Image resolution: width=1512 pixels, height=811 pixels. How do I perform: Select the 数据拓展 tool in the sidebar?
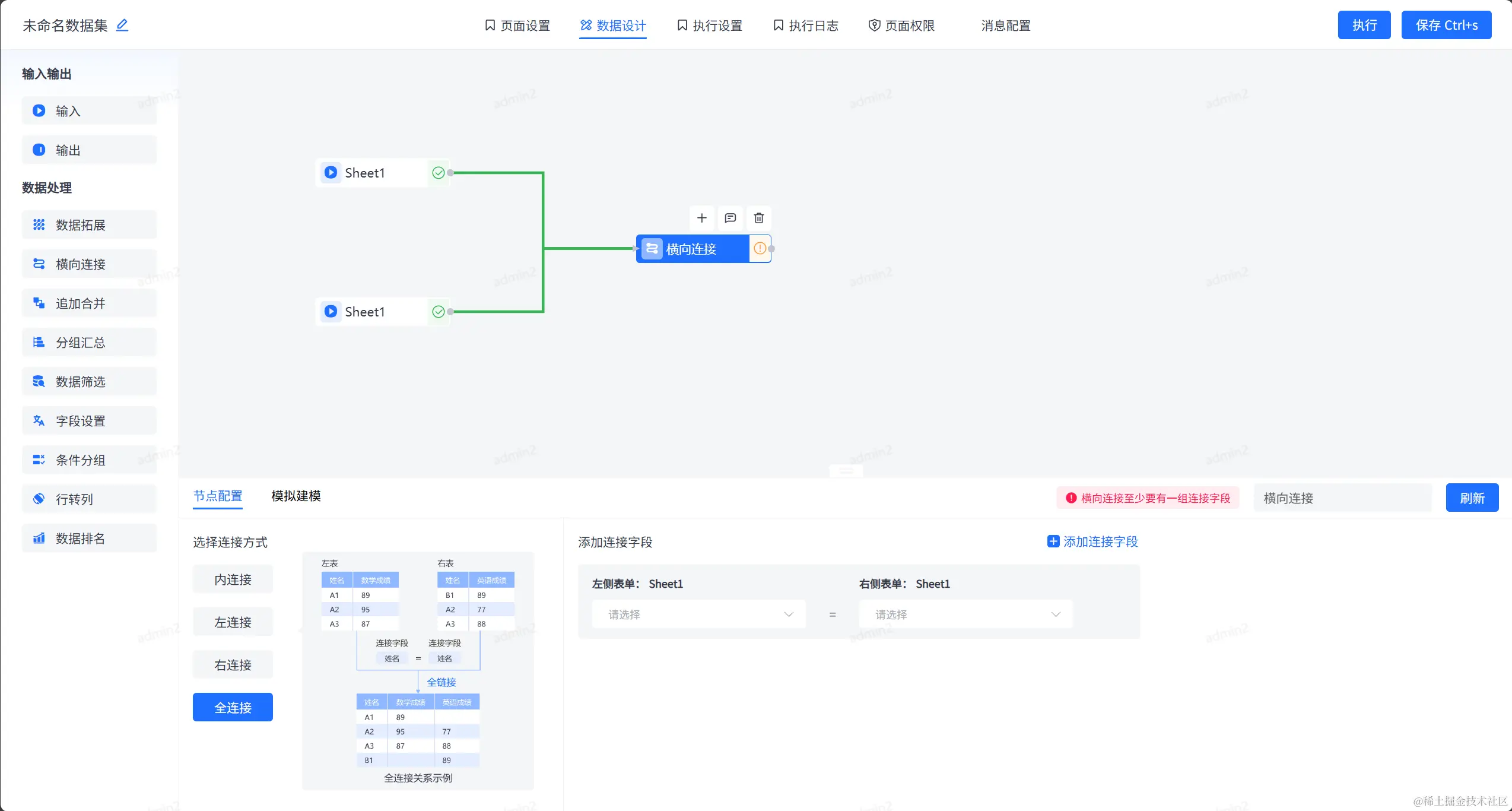[x=90, y=225]
